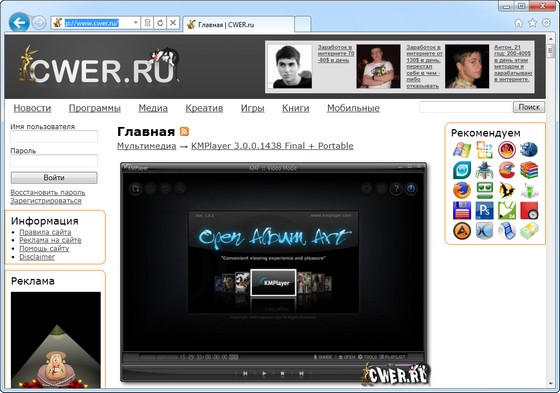Switch to the Главная | CWER.ru tab

coord(238,25)
